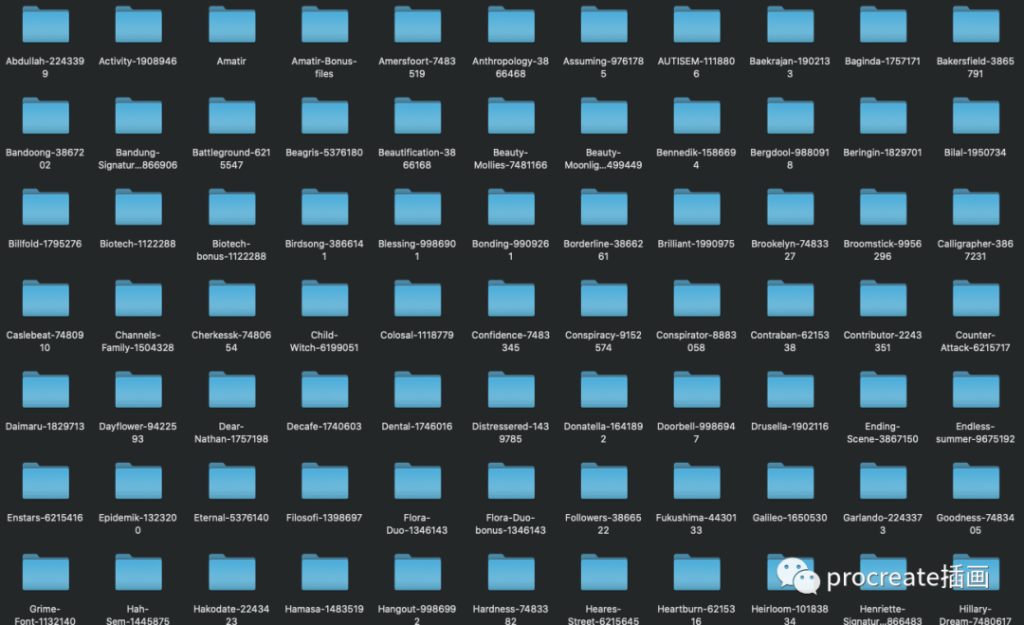The height and width of the screenshot is (625, 1024).
Task: Click the Ending-Scene-3867150 folder name
Action: 882,433
